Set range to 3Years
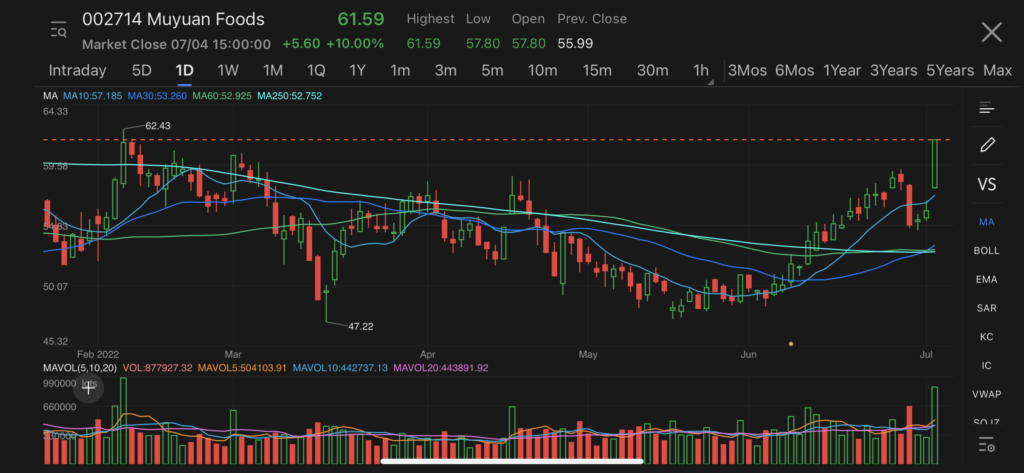The image size is (1024, 473). pyautogui.click(x=893, y=71)
